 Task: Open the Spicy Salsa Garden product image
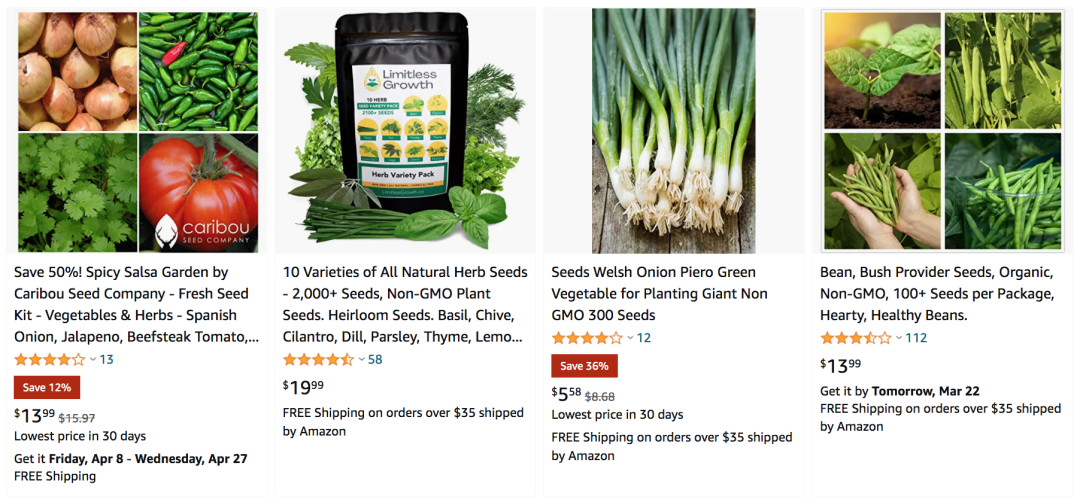point(137,131)
